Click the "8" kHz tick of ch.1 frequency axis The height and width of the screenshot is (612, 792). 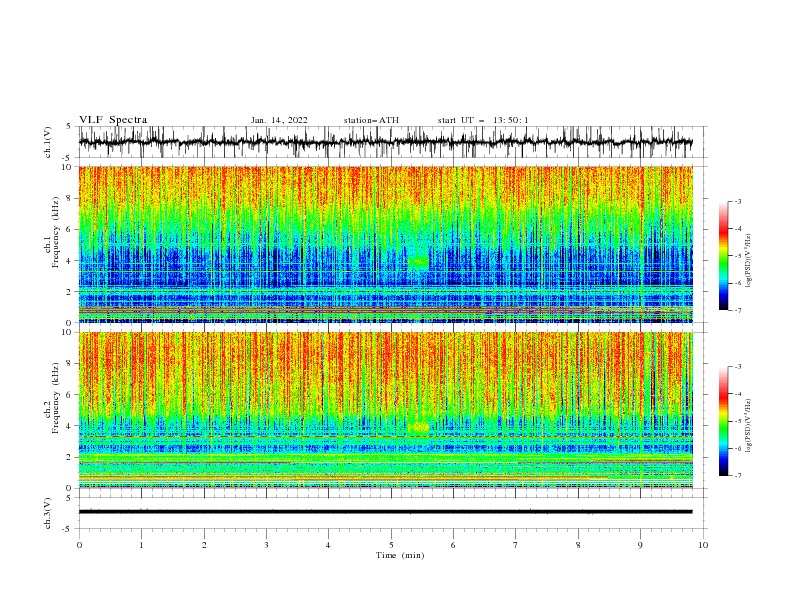tap(69, 198)
